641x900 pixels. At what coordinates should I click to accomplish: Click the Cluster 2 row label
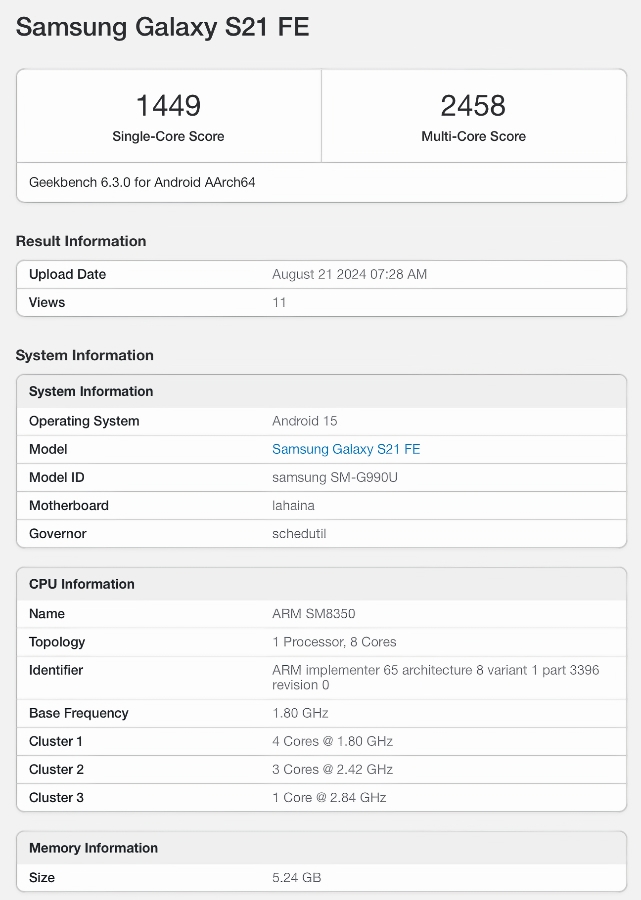[57, 769]
